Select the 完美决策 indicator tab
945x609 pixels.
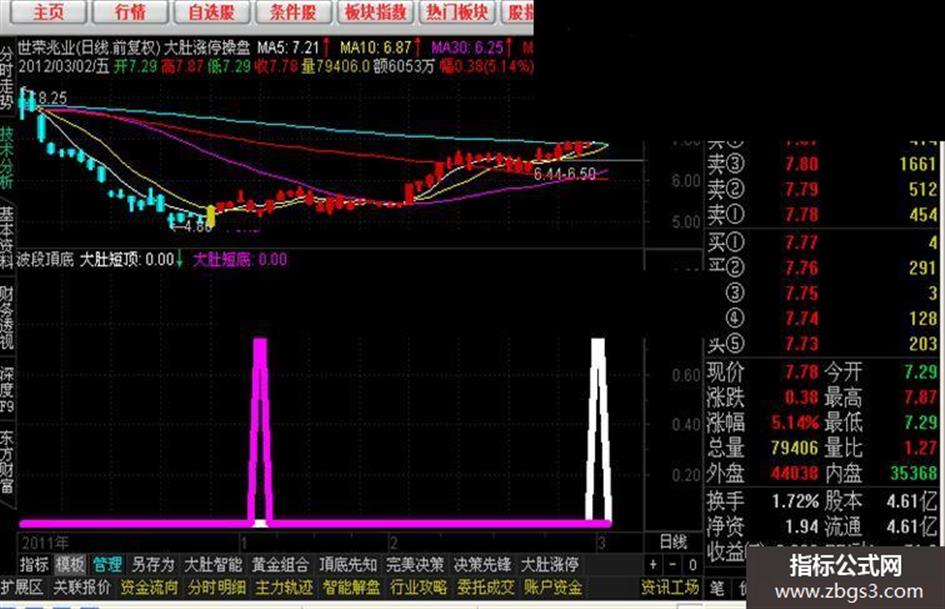tap(415, 565)
